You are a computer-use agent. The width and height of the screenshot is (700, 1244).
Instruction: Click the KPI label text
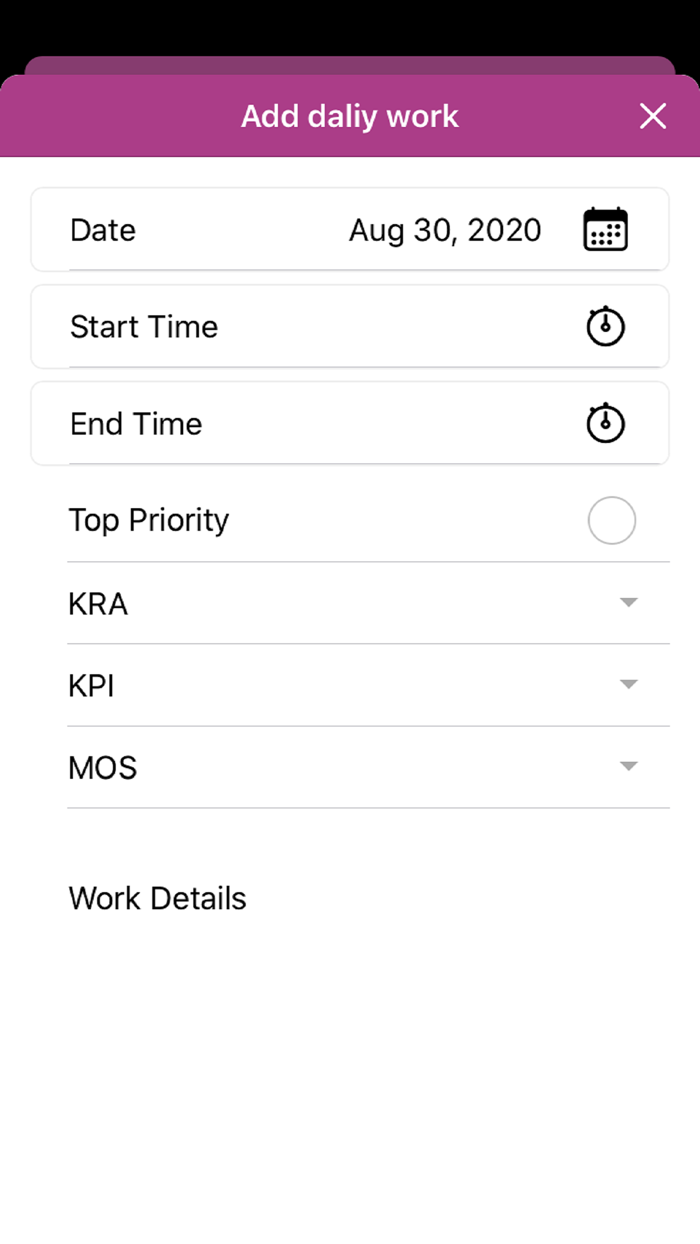tap(92, 684)
